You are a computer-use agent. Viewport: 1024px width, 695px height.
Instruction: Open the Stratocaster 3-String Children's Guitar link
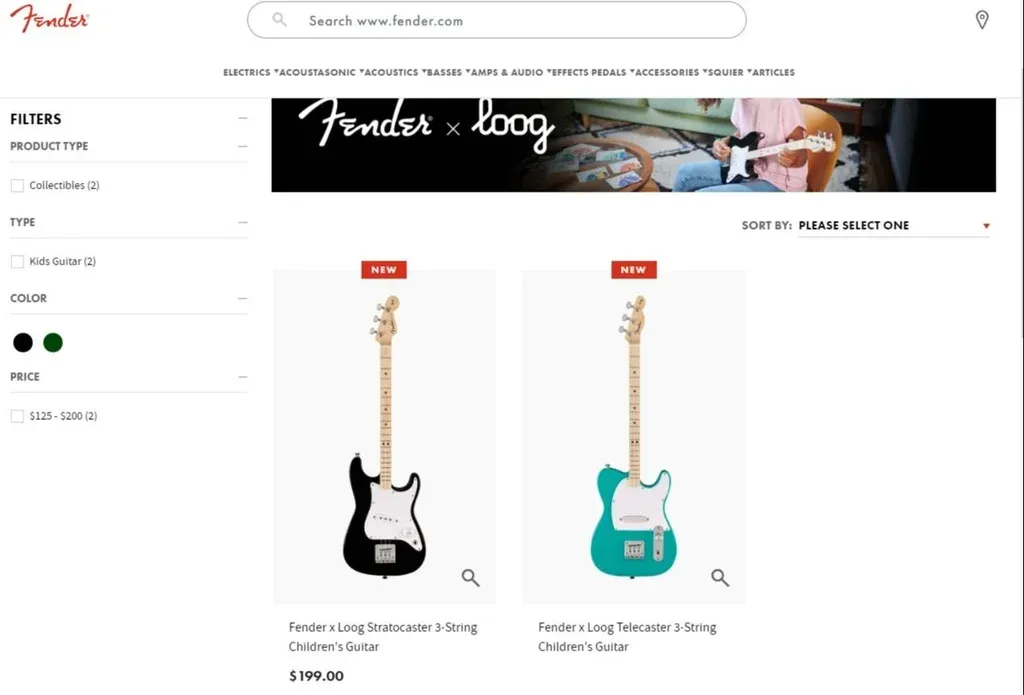tap(383, 637)
